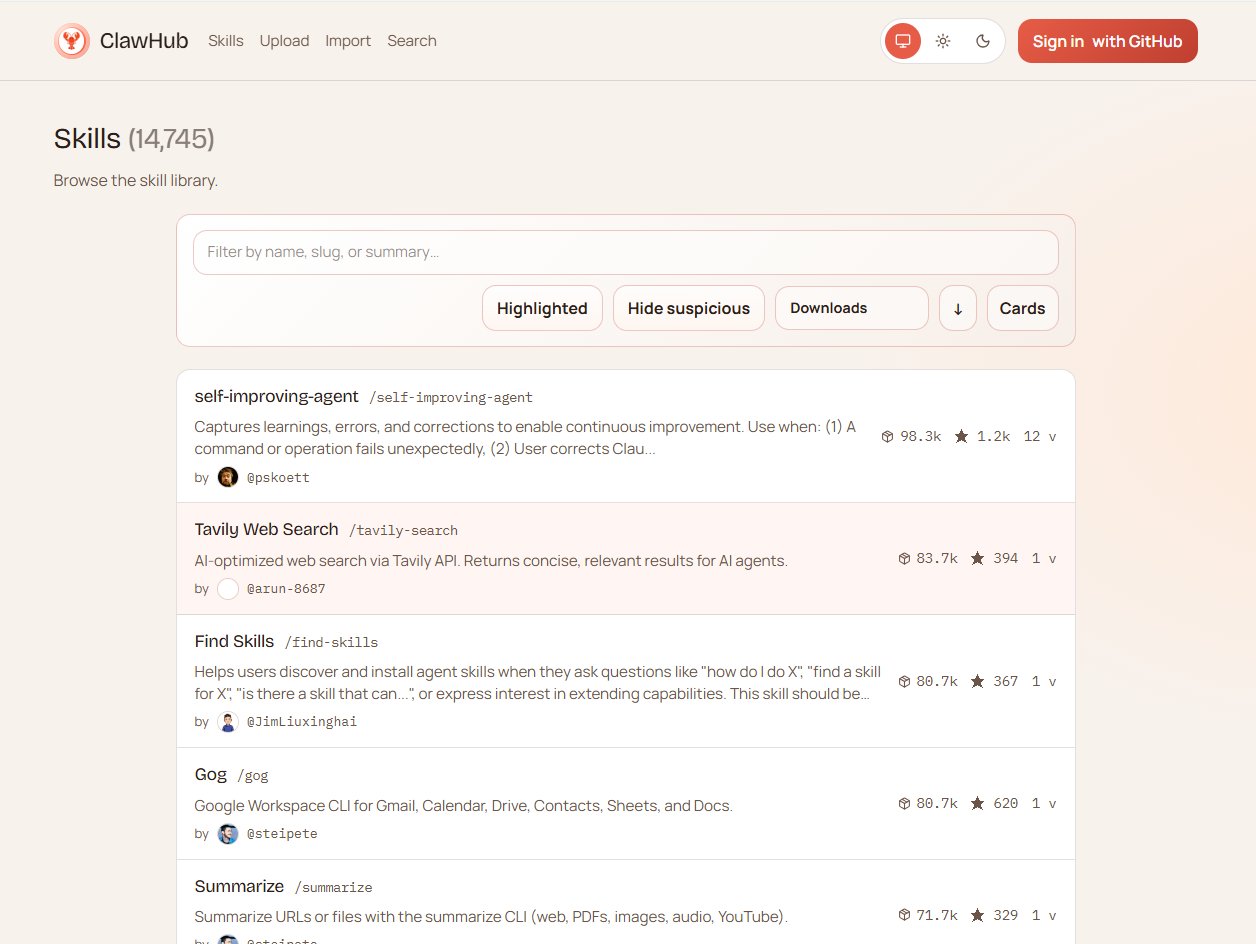Click the 1.2k star count
Viewport: 1256px width, 944px height.
[x=994, y=436]
